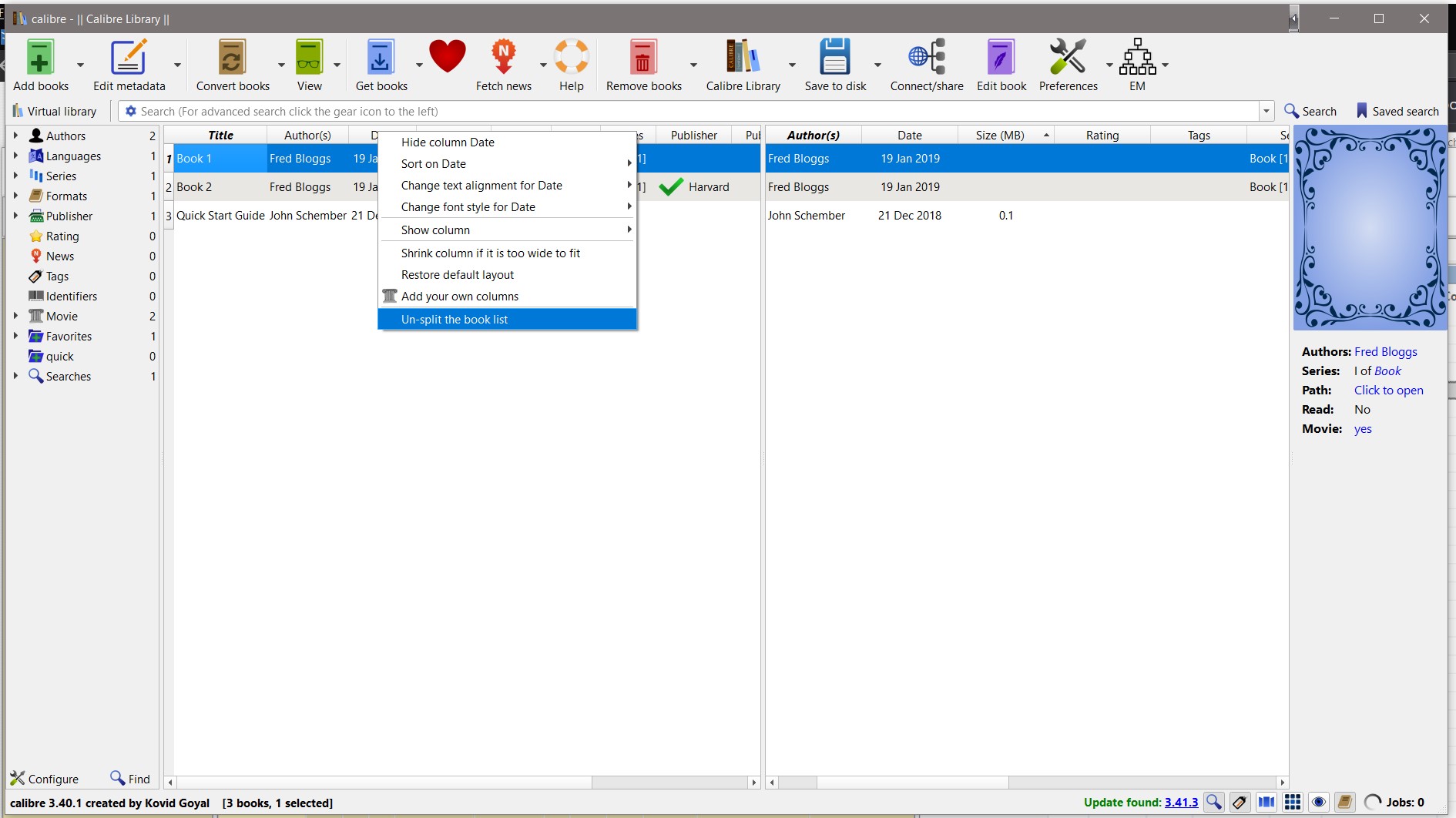Open the Virtual library button
1456x818 pixels.
[55, 111]
